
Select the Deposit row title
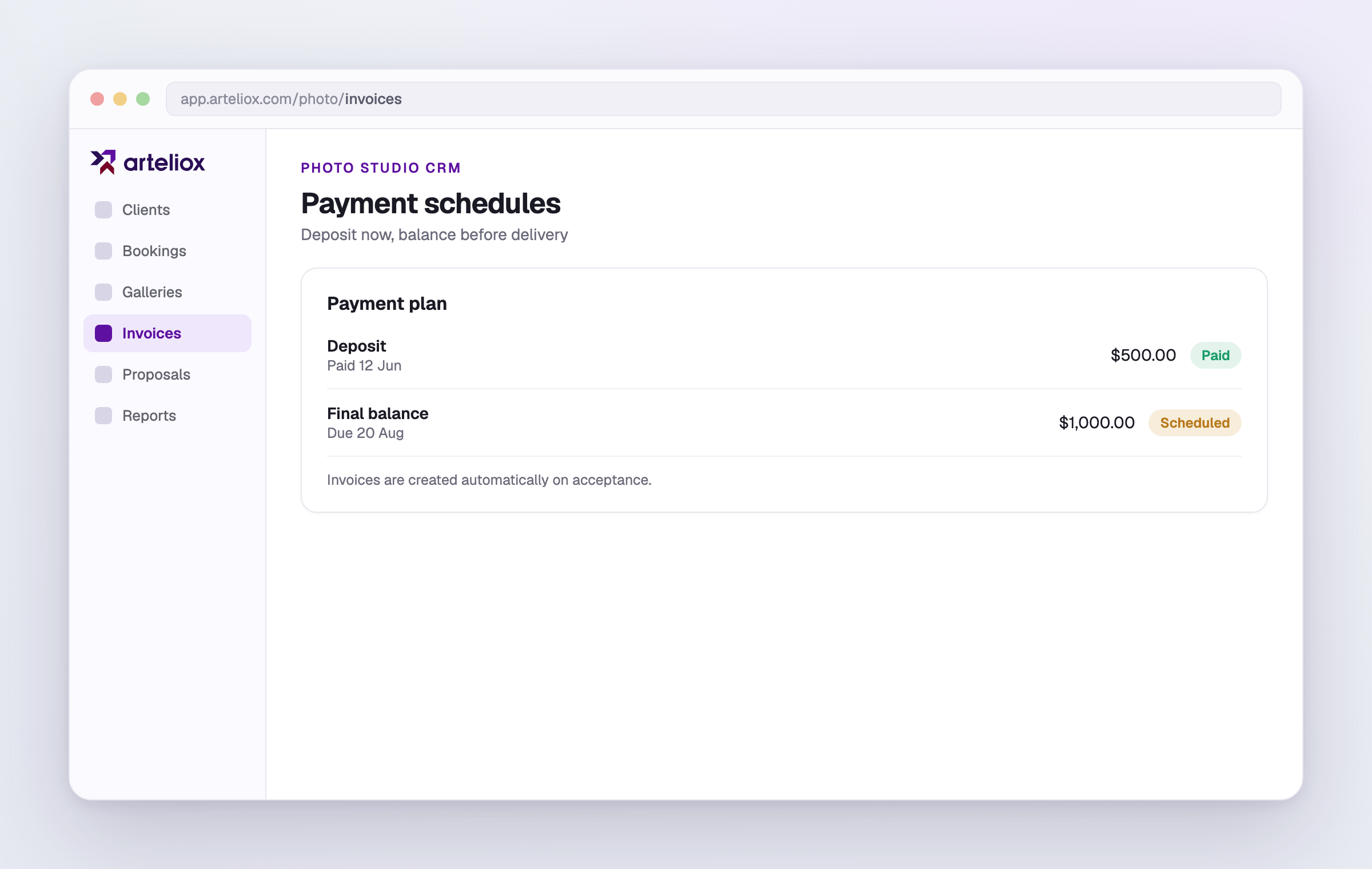click(x=357, y=346)
